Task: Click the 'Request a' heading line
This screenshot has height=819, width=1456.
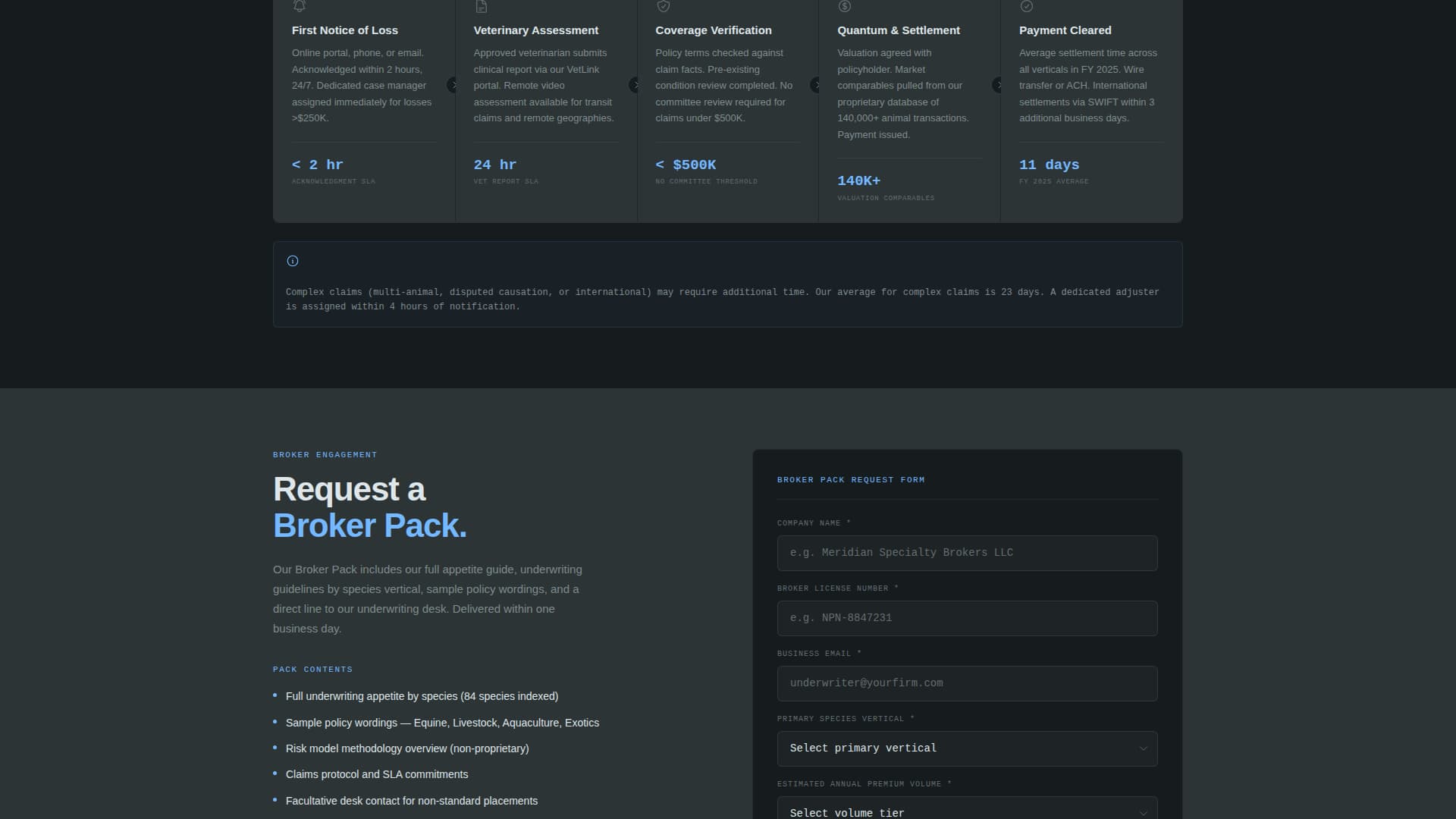Action: click(x=349, y=489)
